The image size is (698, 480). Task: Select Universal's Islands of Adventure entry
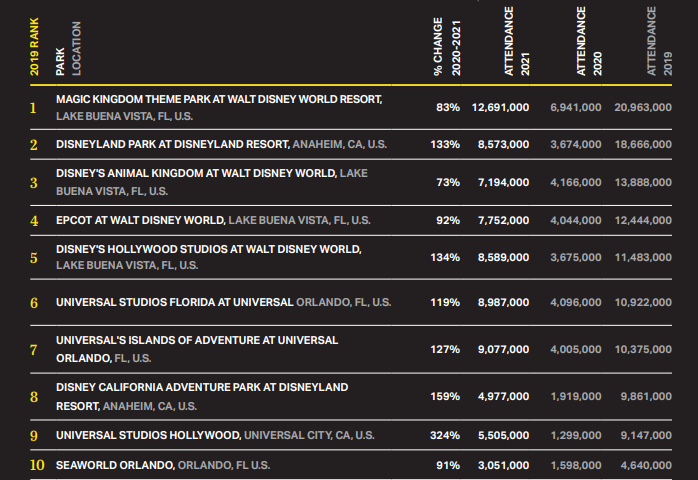tap(196, 340)
